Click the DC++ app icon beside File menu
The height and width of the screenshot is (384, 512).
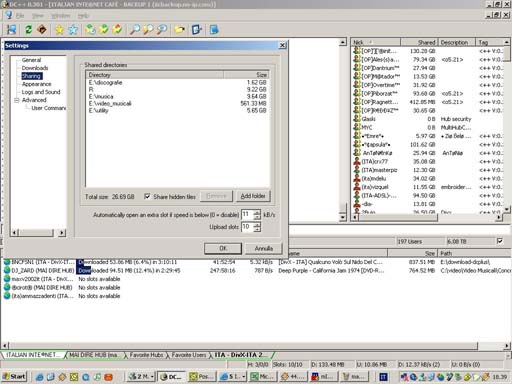9,15
